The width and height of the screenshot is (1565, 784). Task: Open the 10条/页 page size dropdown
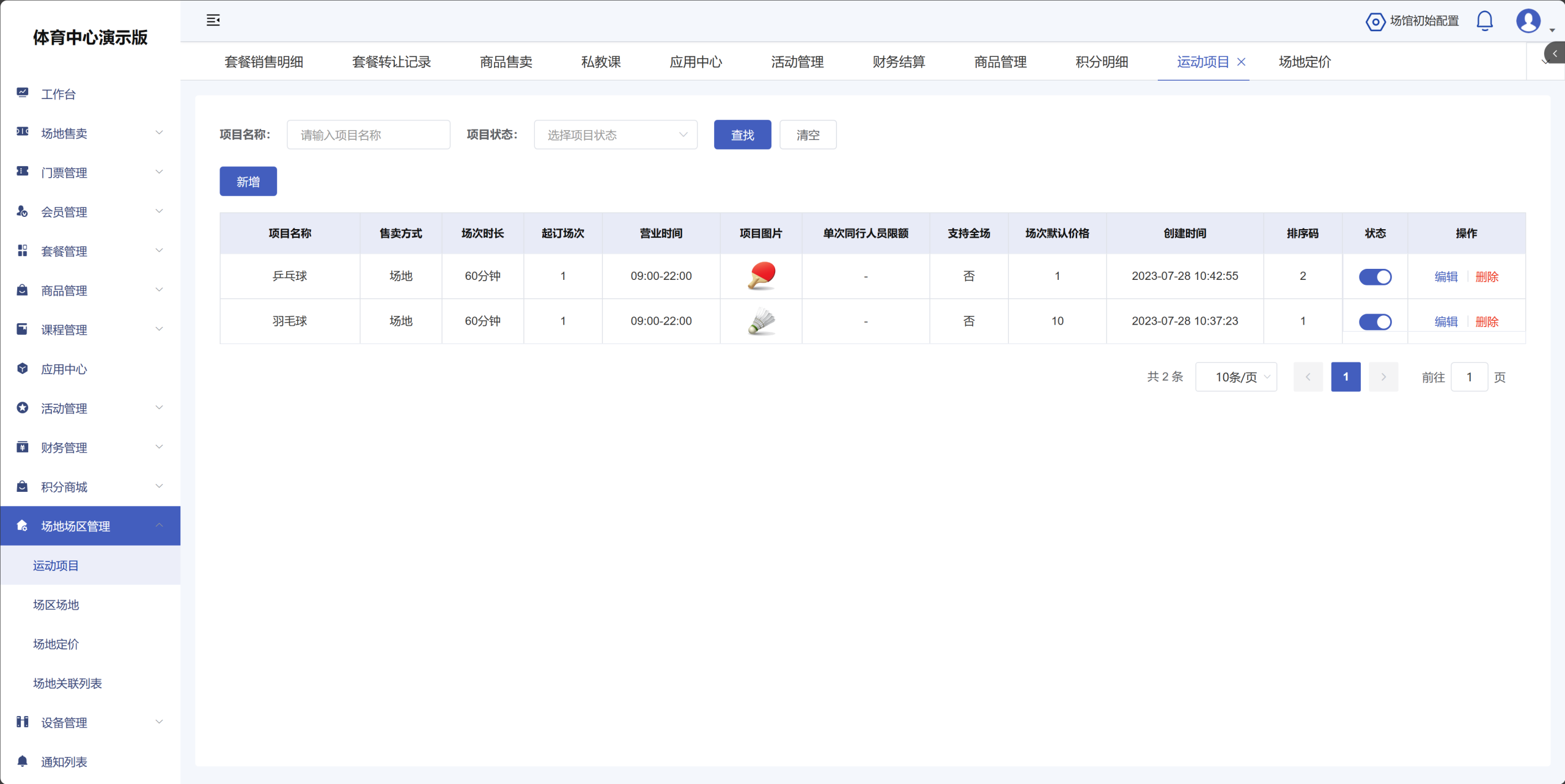tap(1235, 377)
